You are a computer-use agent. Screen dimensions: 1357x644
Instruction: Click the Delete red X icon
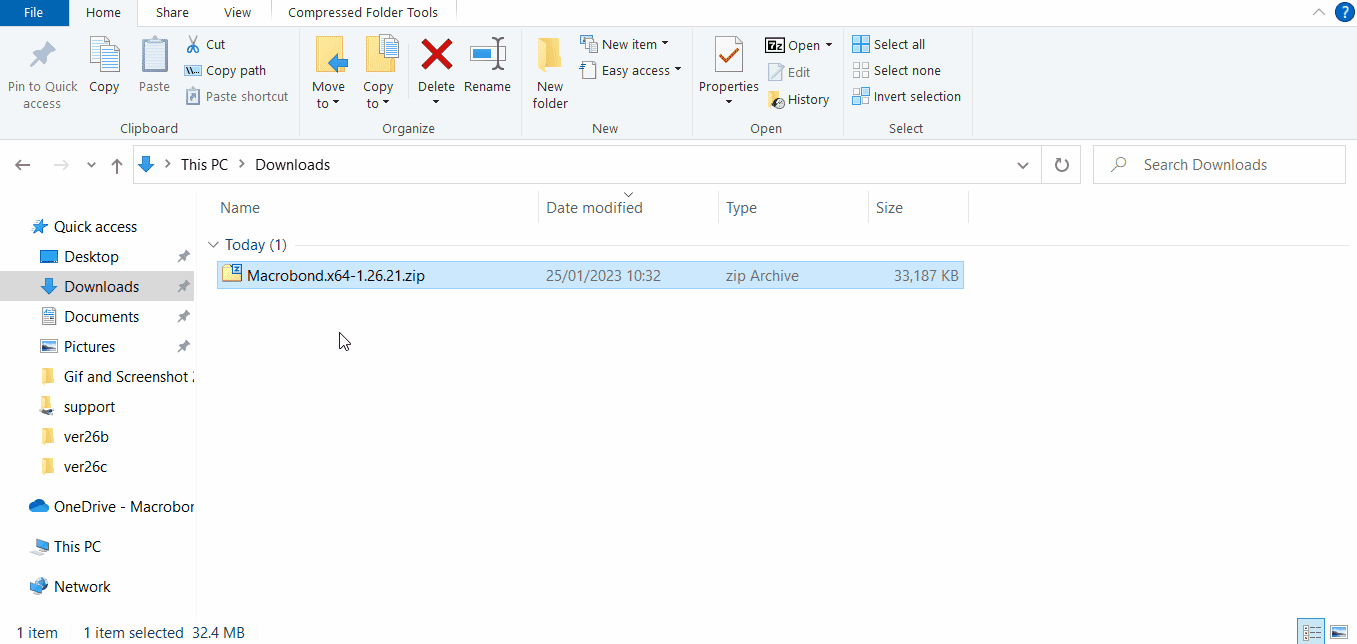click(x=436, y=54)
